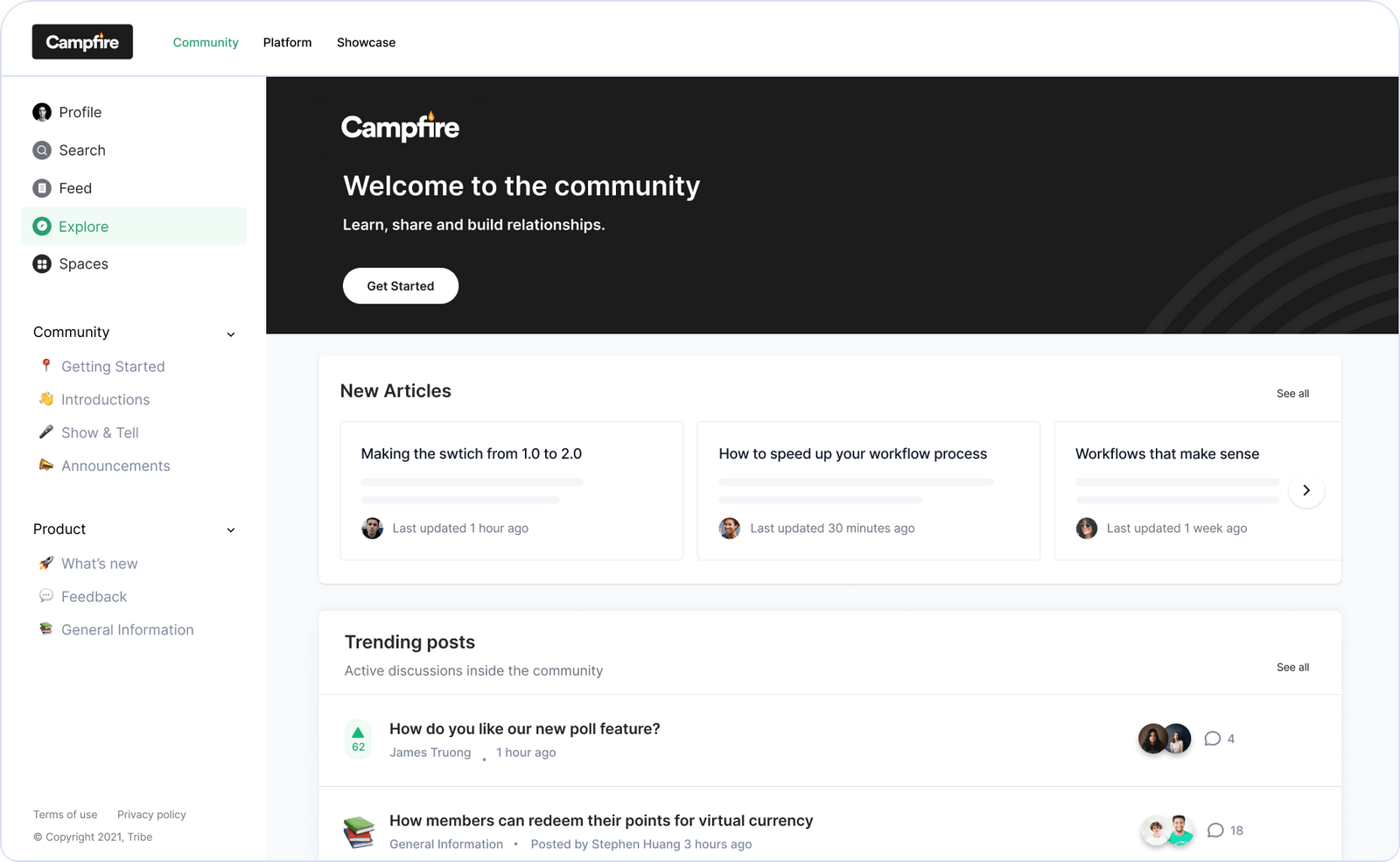Switch to the Platform tab
This screenshot has width=1400, height=862.
287,42
